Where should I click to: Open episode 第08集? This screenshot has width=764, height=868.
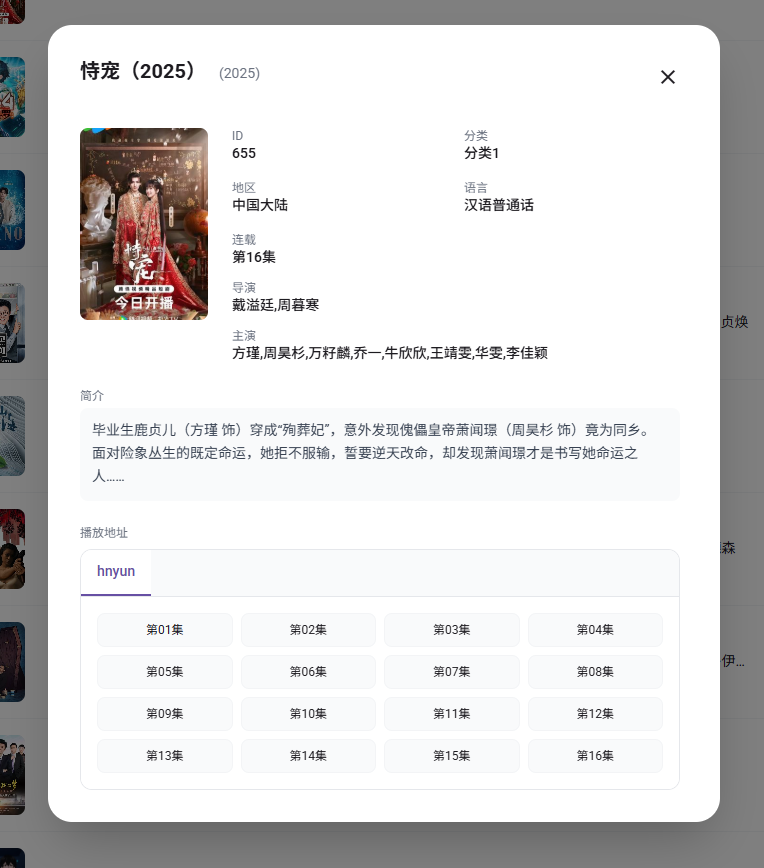(595, 672)
